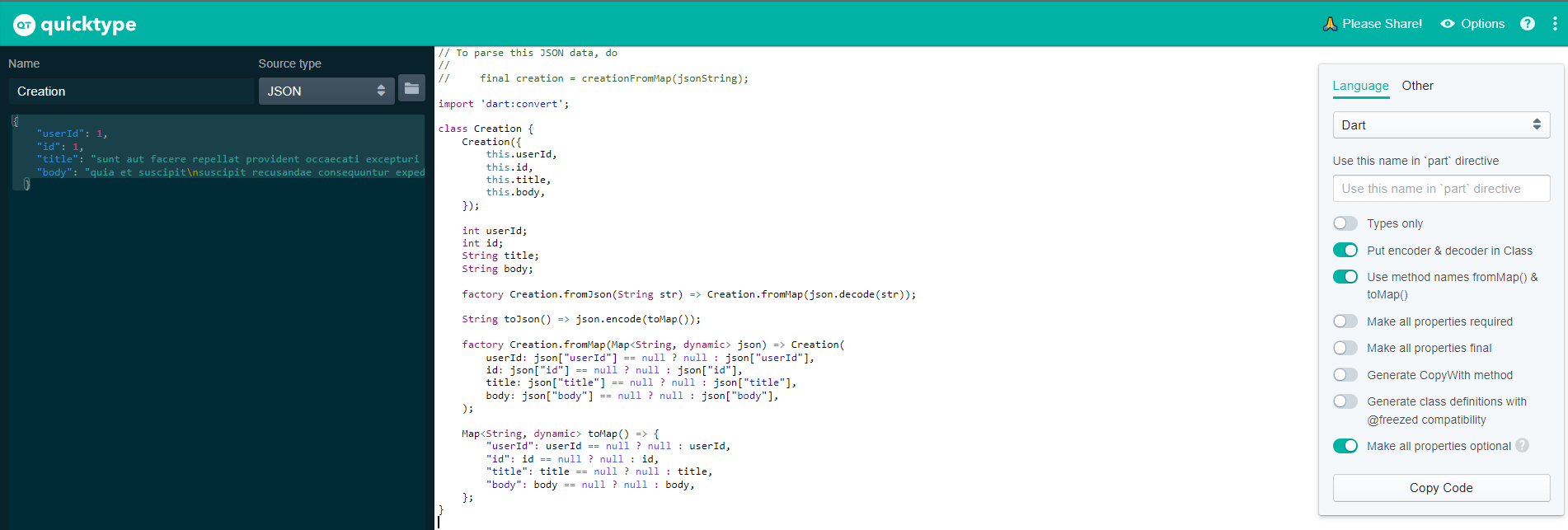Screen dimensions: 1568x530
Task: Click the 'int userId;' declaration line
Action: 494,231
